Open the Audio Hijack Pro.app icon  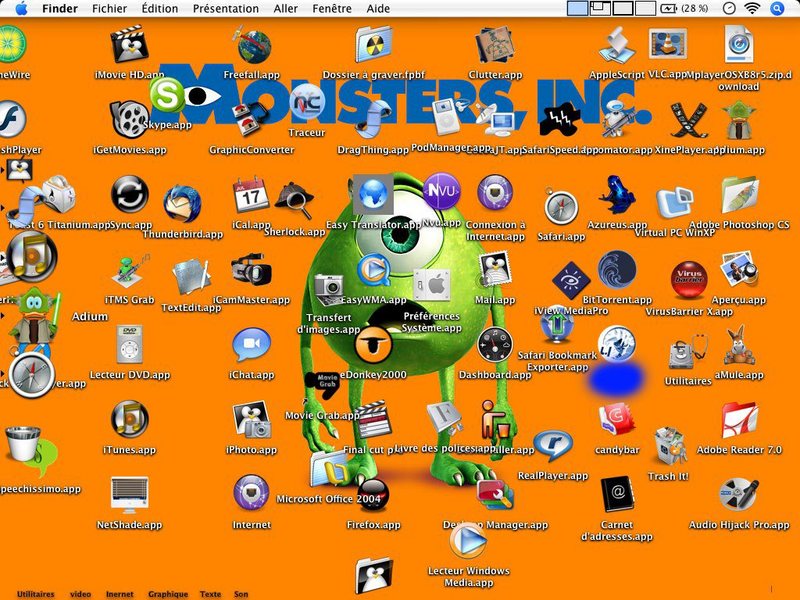[x=739, y=494]
